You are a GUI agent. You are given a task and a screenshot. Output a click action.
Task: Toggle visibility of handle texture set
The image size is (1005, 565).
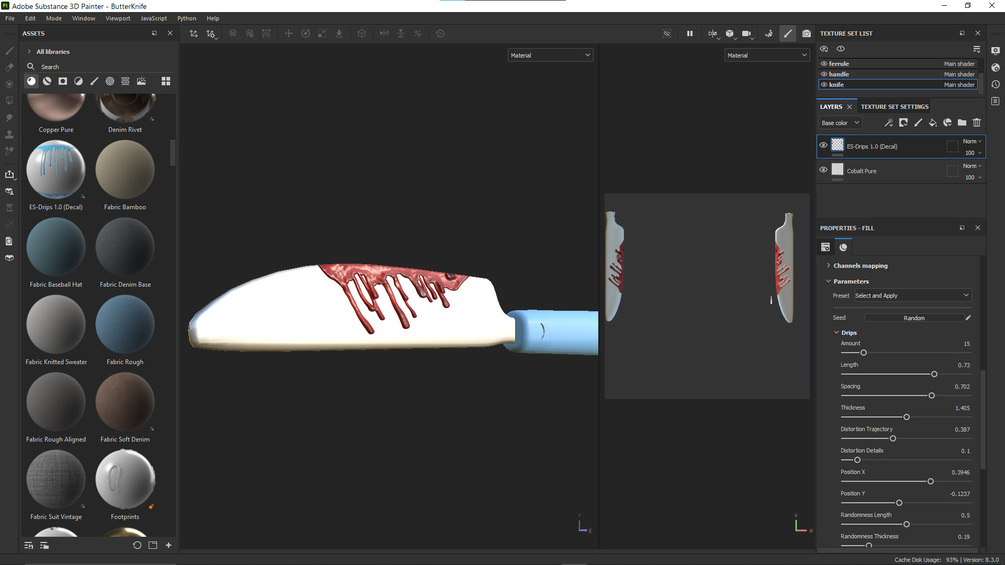point(824,74)
